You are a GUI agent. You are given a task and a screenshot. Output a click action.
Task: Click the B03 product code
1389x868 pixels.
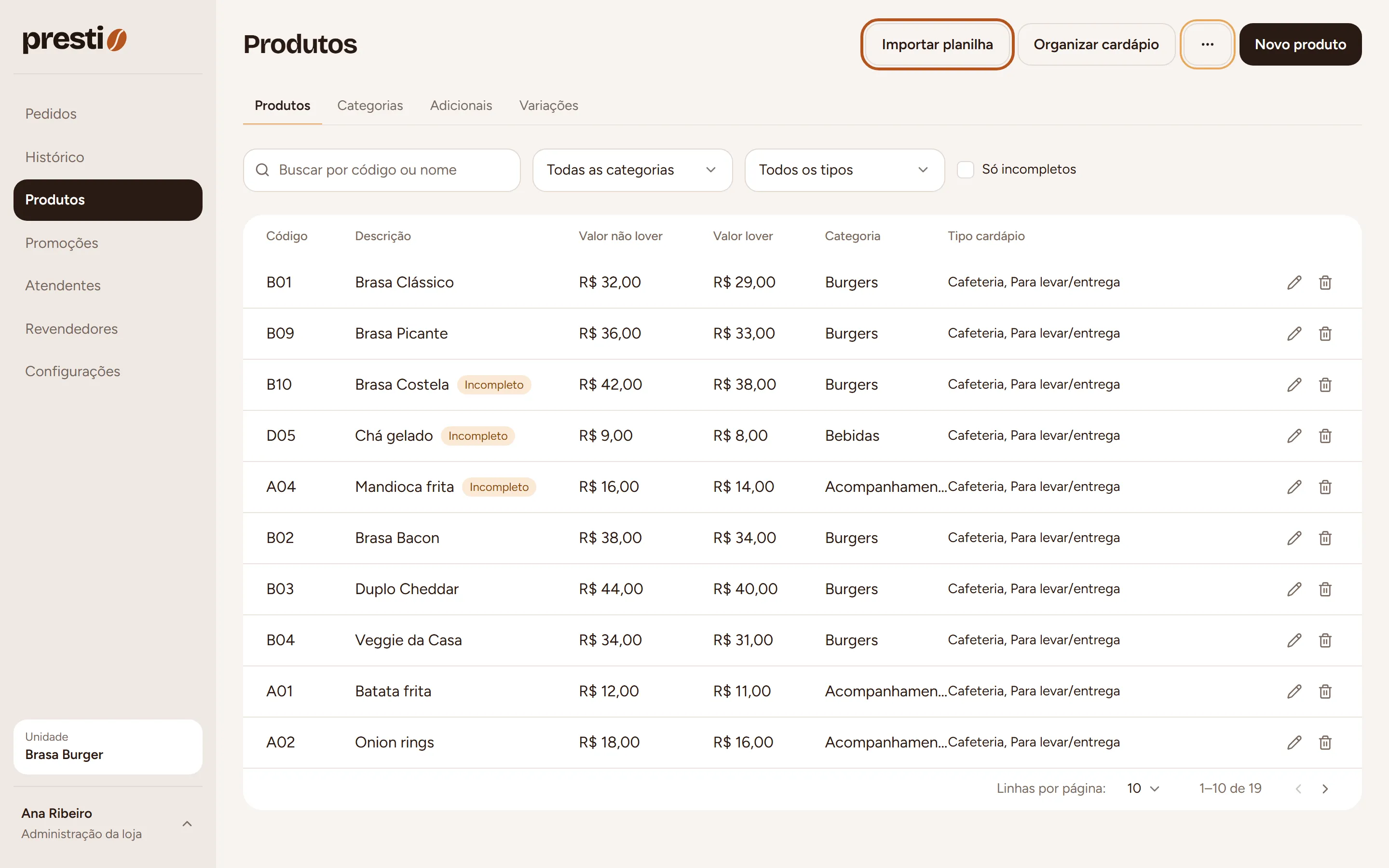[280, 589]
